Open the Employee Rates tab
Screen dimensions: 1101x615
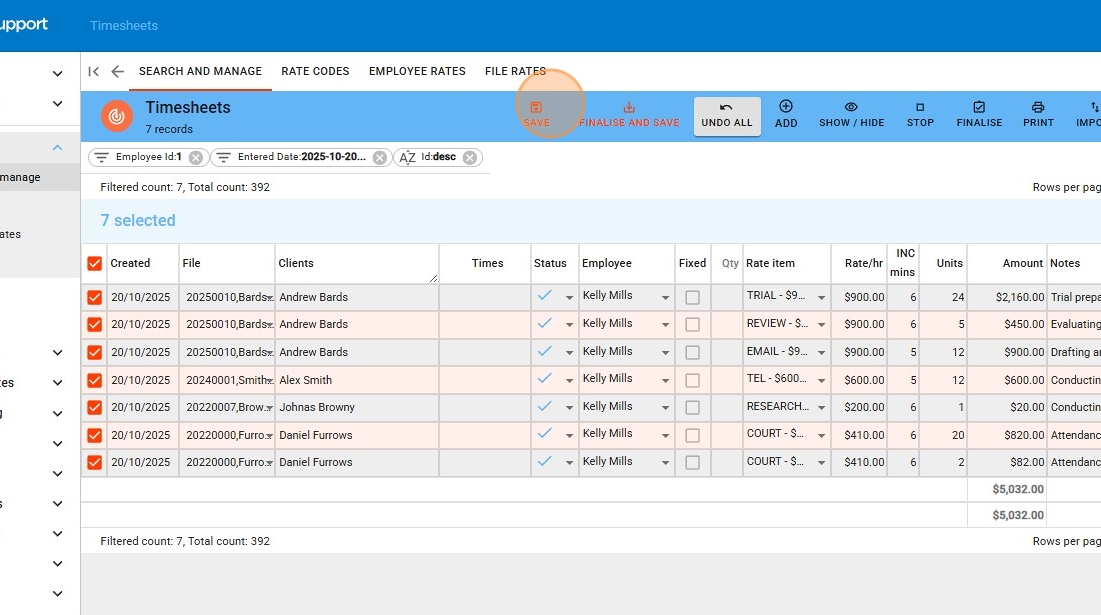(x=417, y=72)
